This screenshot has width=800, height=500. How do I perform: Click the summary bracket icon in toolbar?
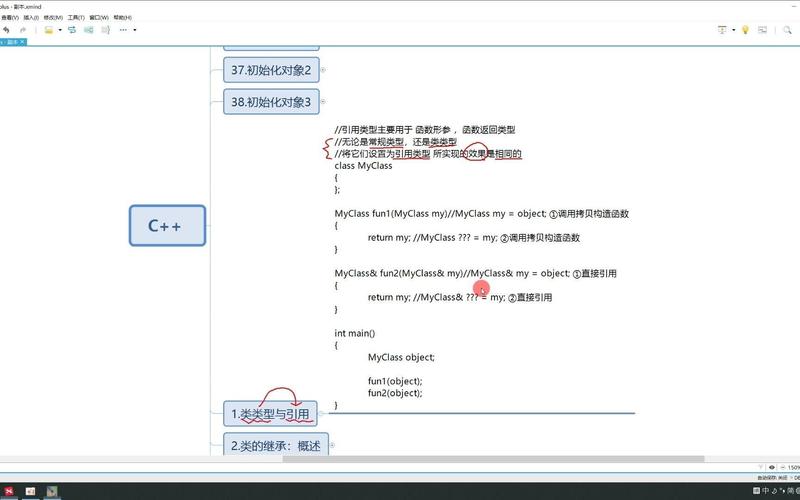(106, 30)
